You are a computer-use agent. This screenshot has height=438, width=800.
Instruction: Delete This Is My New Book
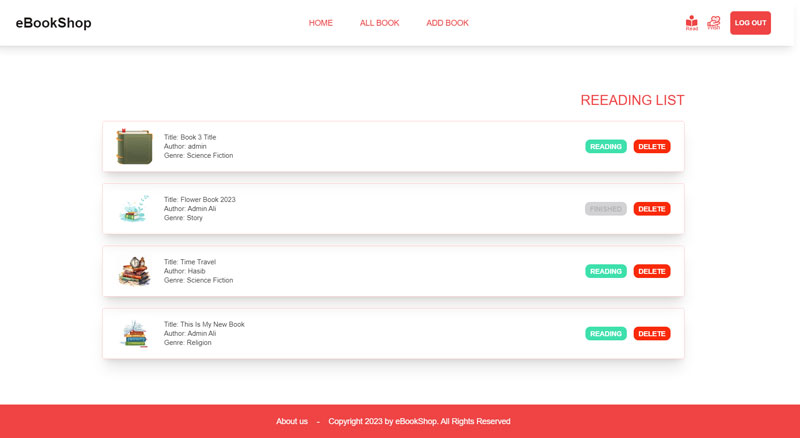pos(652,333)
